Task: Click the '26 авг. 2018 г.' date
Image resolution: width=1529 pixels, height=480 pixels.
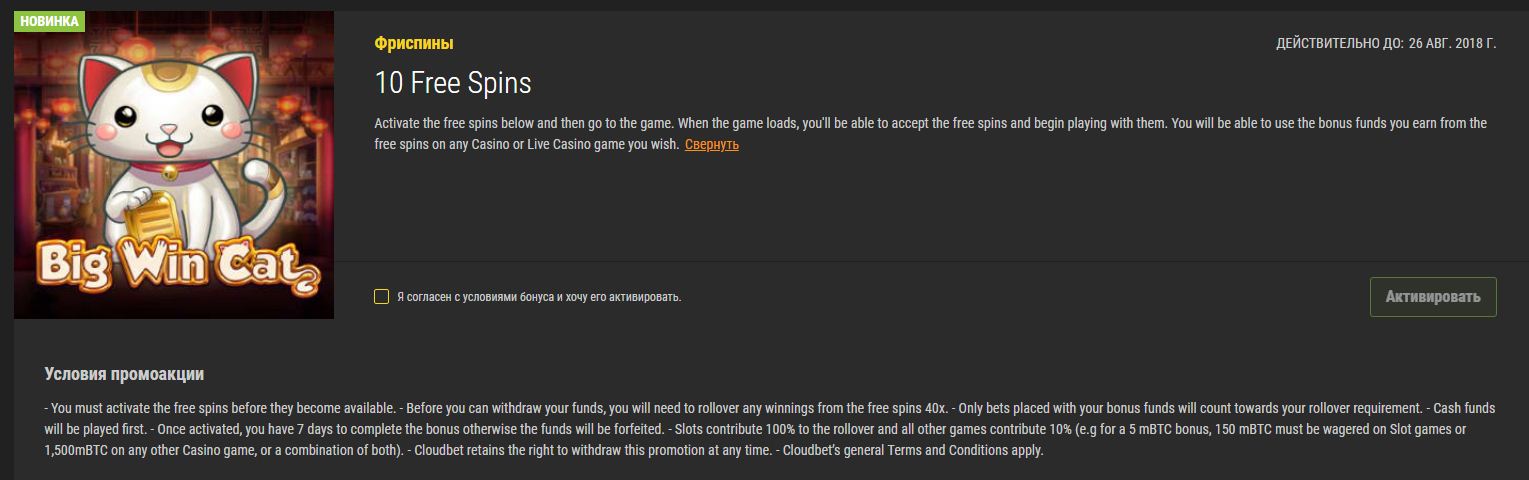Action: click(x=1452, y=44)
